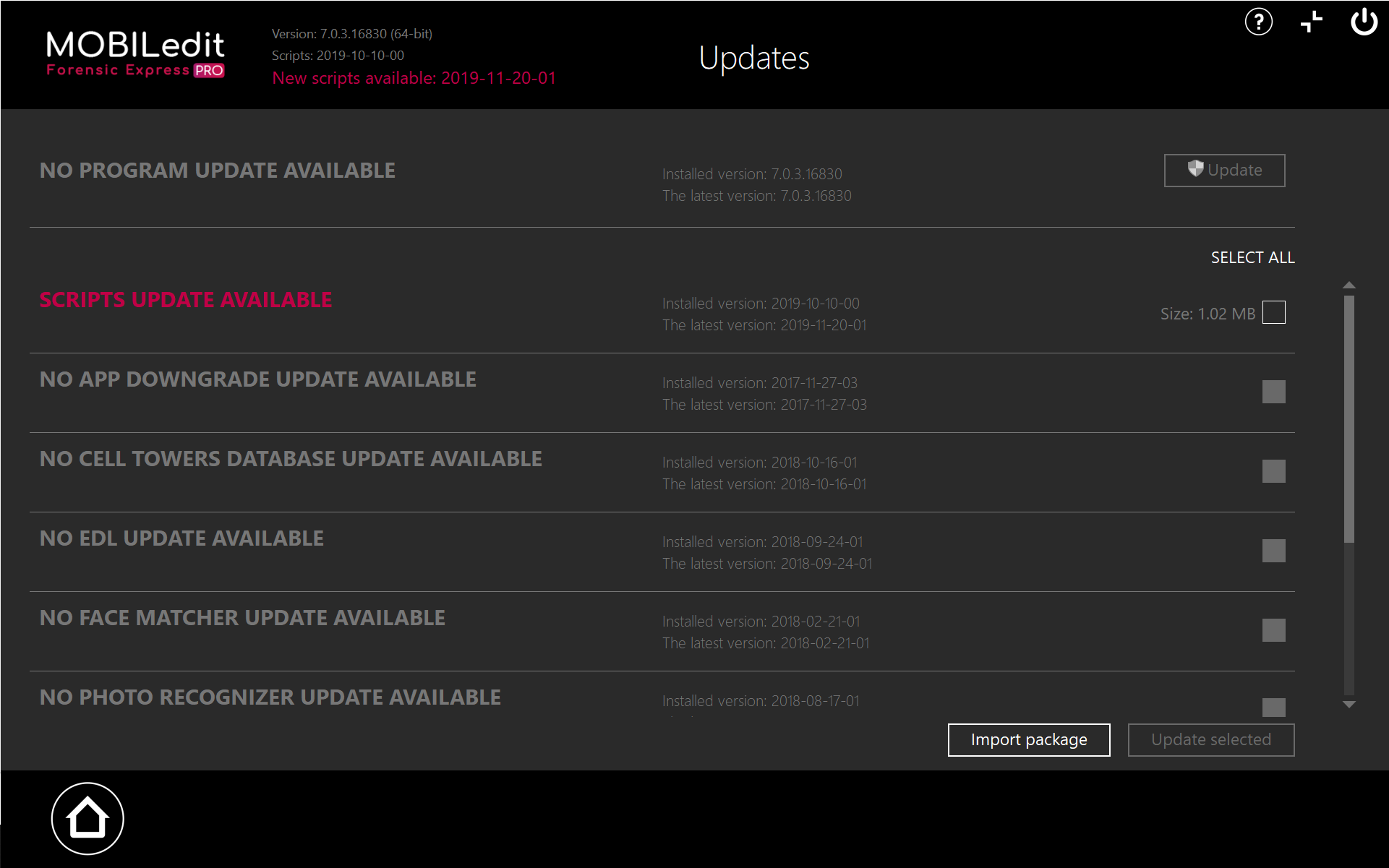
Task: Go to the home screen icon
Action: (x=87, y=818)
